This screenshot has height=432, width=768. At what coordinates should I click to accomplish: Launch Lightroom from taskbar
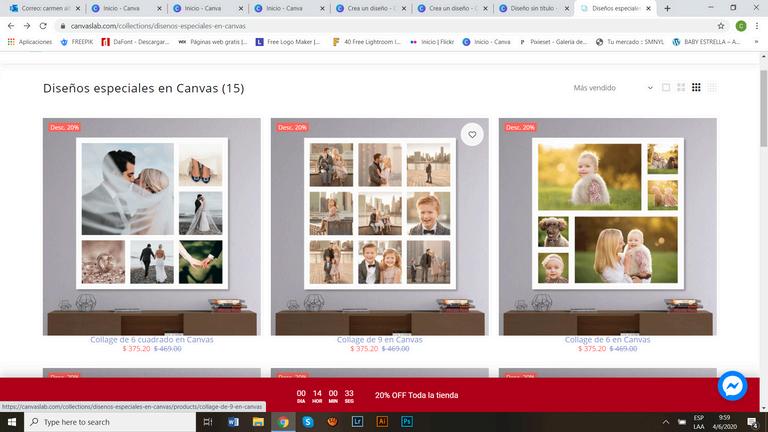coord(357,422)
